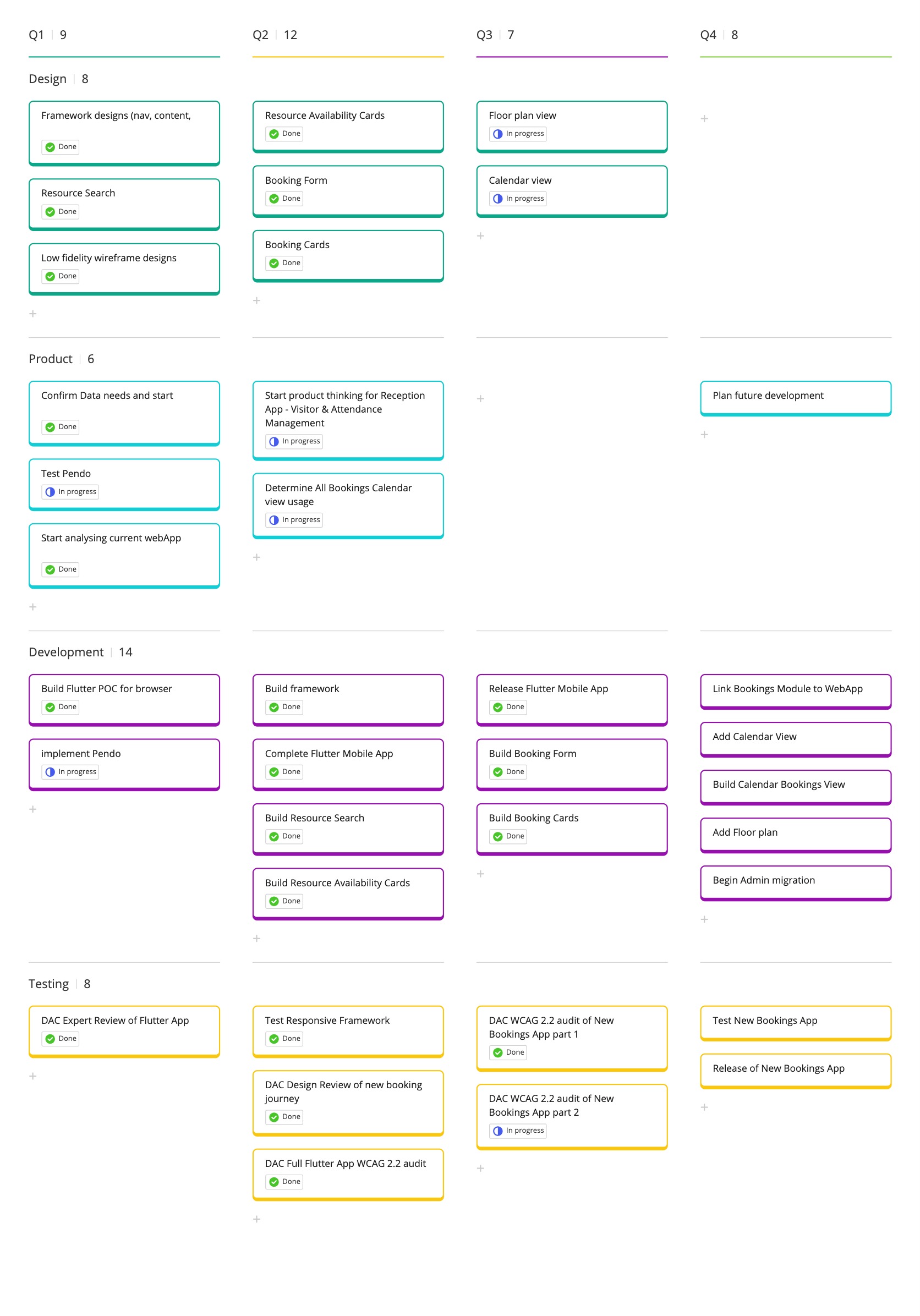Add a card below Calendar view
Image resolution: width=920 pixels, height=1316 pixels.
[x=480, y=236]
